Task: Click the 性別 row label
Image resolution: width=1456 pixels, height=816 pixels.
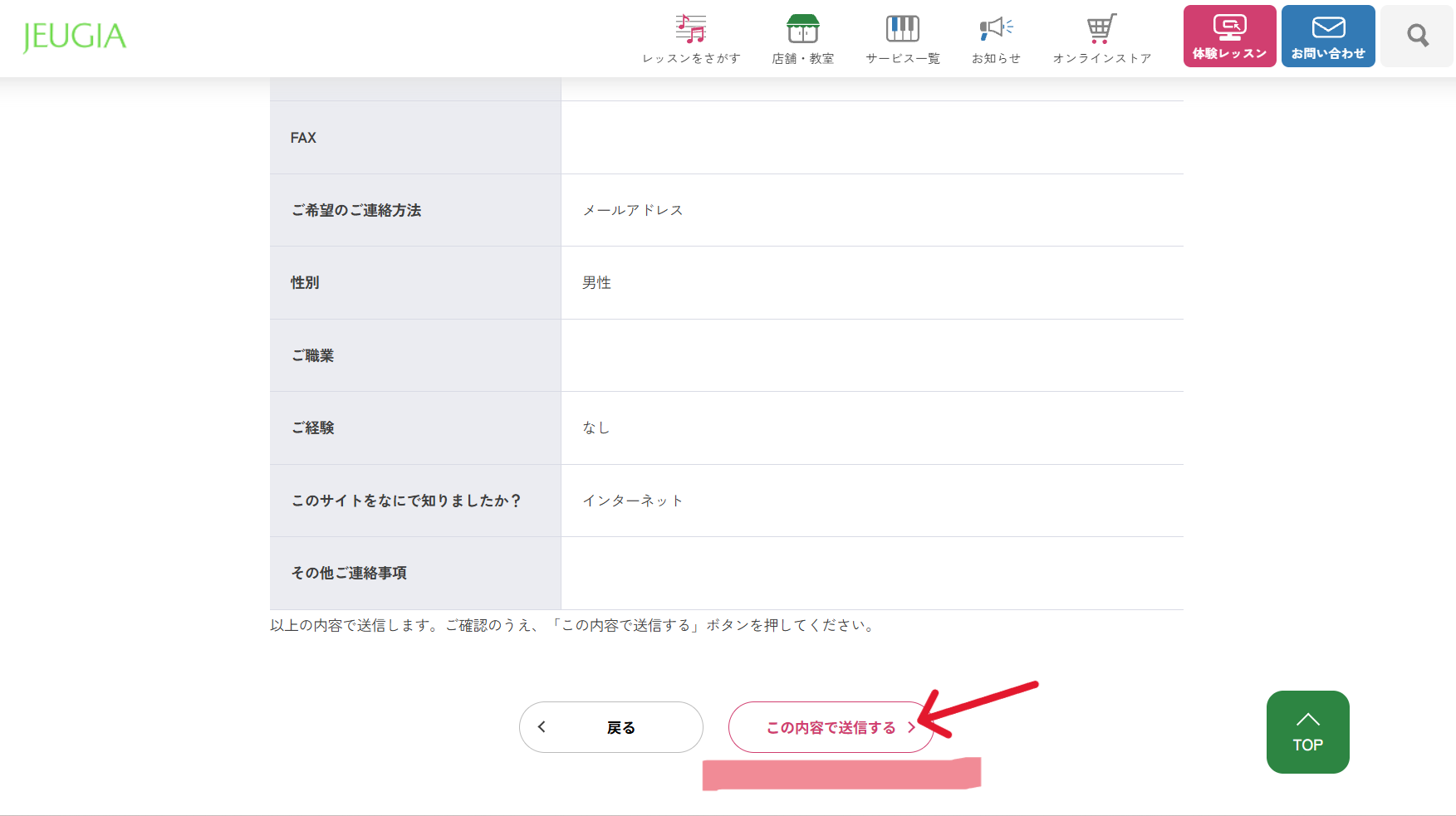Action: pyautogui.click(x=305, y=283)
